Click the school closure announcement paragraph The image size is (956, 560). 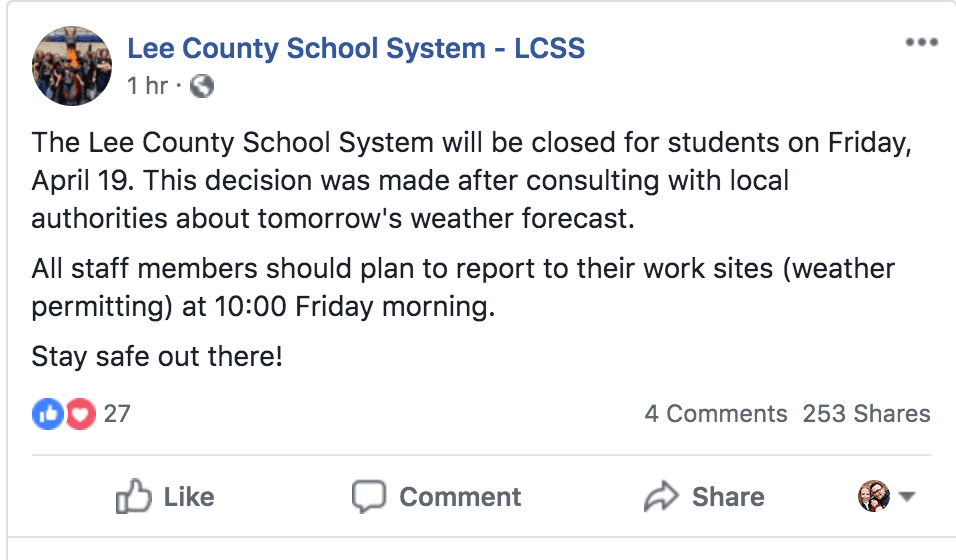point(470,181)
